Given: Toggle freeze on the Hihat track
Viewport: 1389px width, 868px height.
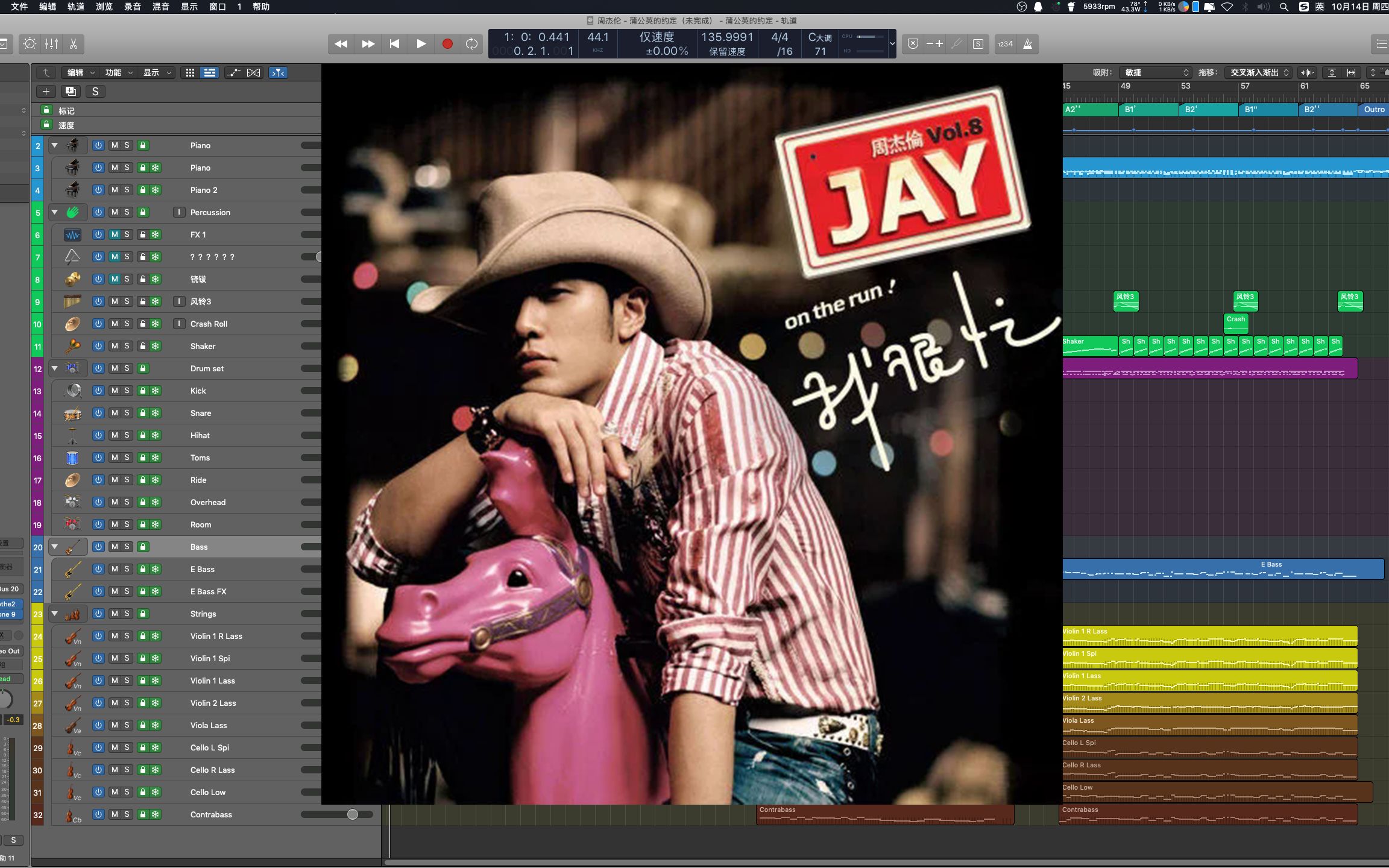Looking at the screenshot, I should [156, 435].
